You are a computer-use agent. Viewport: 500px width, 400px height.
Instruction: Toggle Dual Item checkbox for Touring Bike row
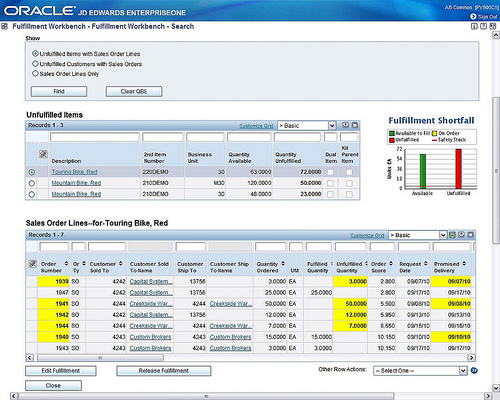pyautogui.click(x=330, y=172)
